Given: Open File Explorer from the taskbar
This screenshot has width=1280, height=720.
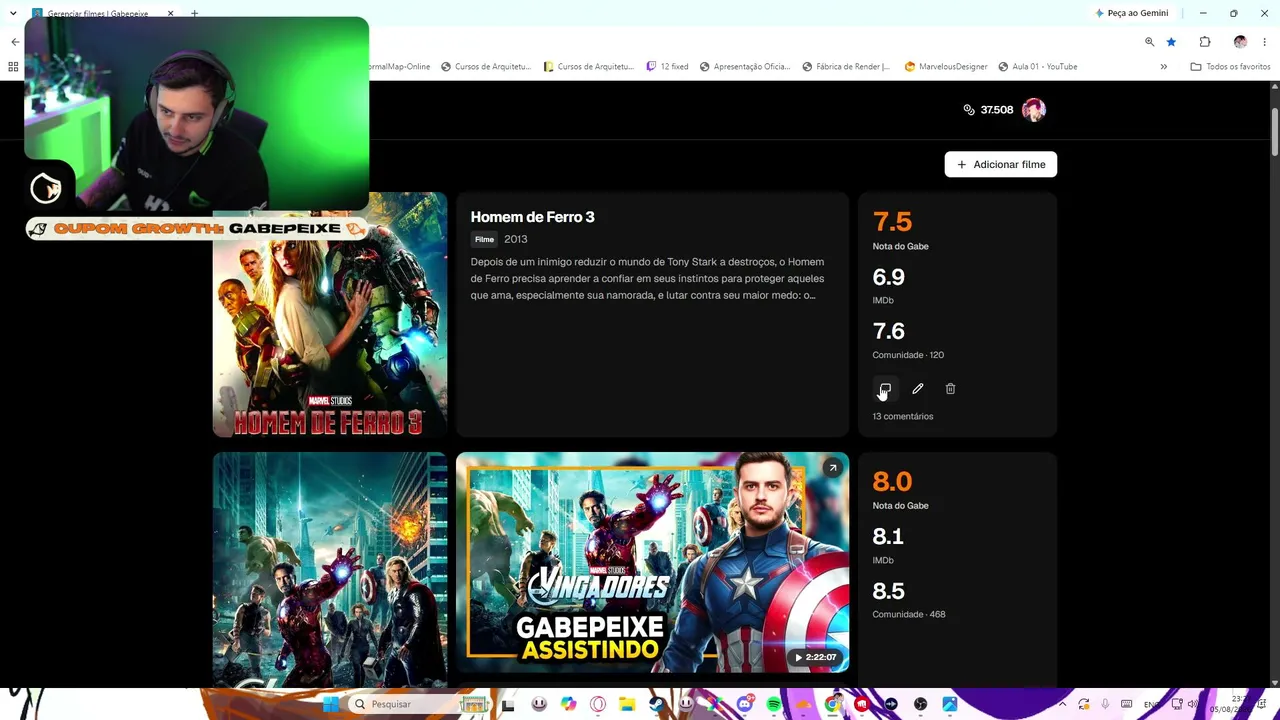Looking at the screenshot, I should click(x=627, y=704).
